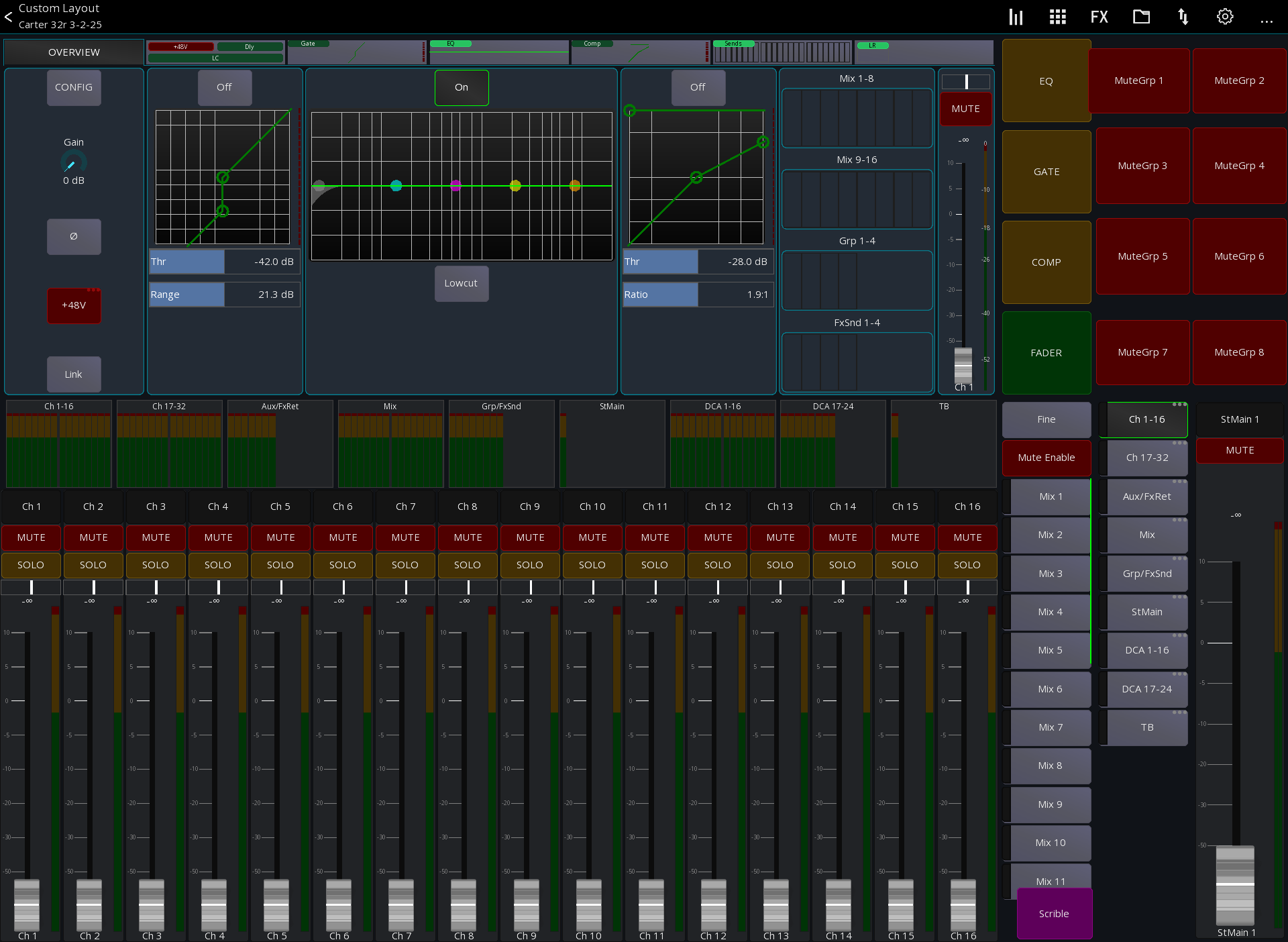Open the Mix 9-16 sends panel

pyautogui.click(x=857, y=199)
